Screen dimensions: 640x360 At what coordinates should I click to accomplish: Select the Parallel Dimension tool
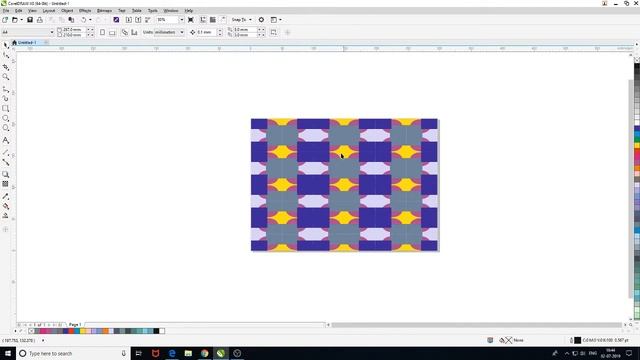pyautogui.click(x=6, y=152)
